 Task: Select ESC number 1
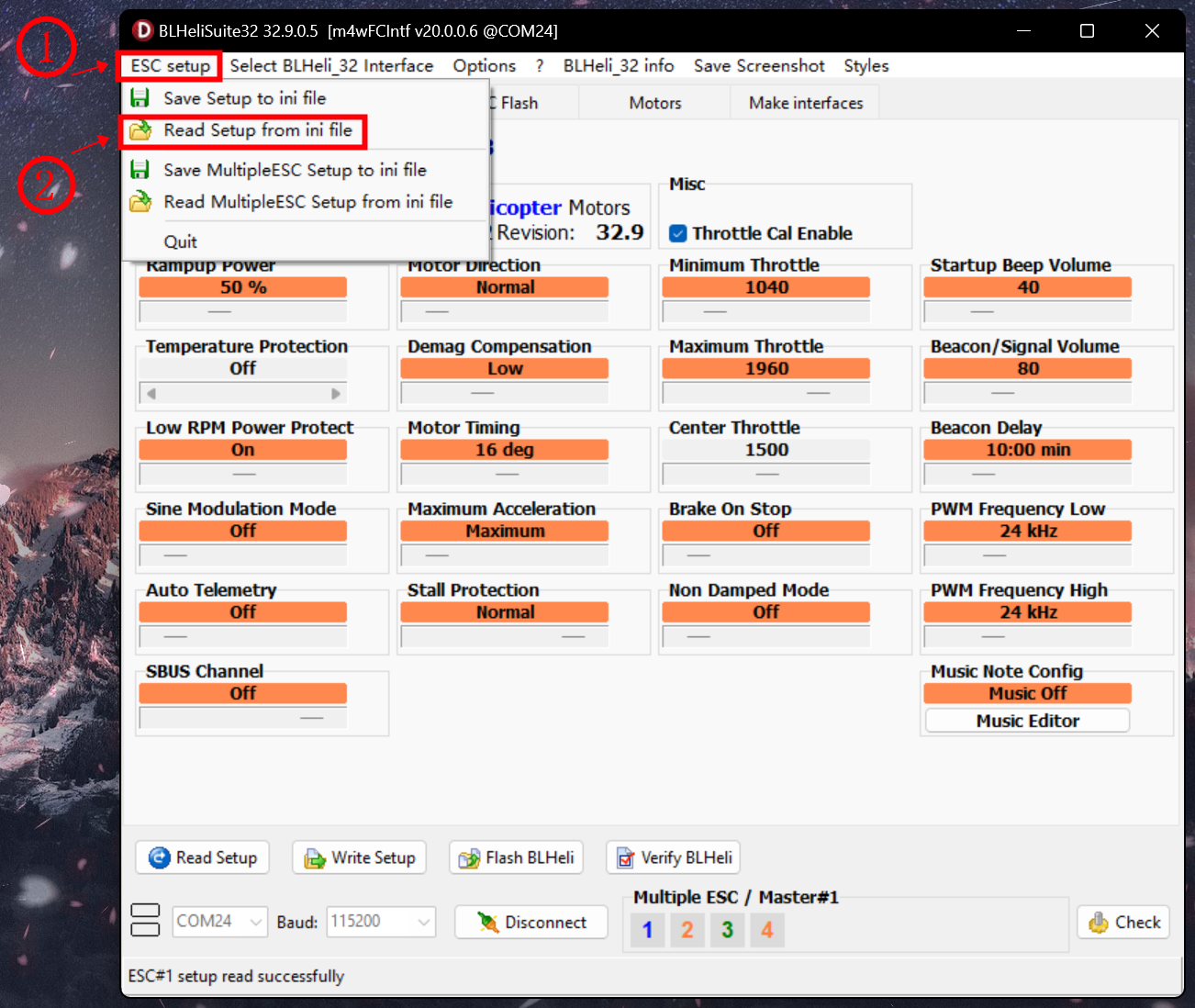[647, 930]
